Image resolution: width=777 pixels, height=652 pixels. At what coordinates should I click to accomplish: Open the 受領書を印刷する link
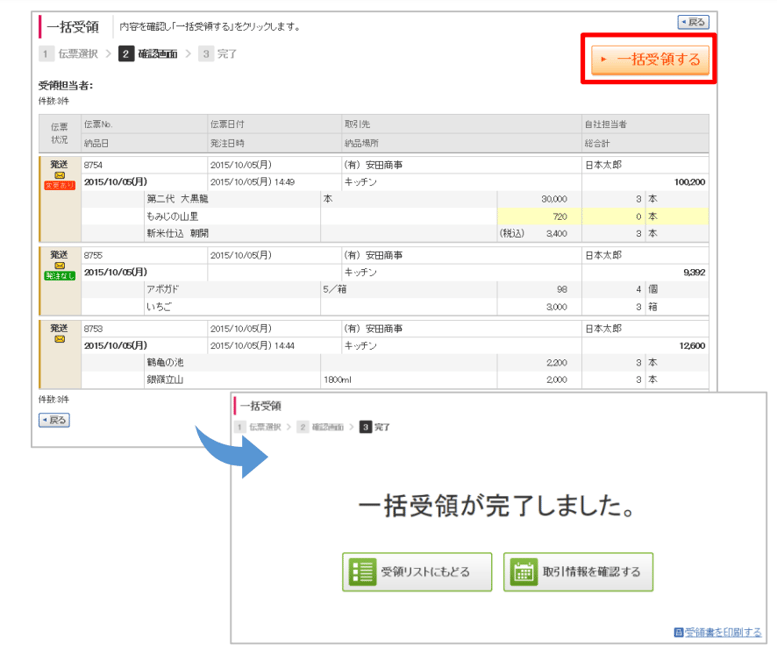(x=722, y=632)
